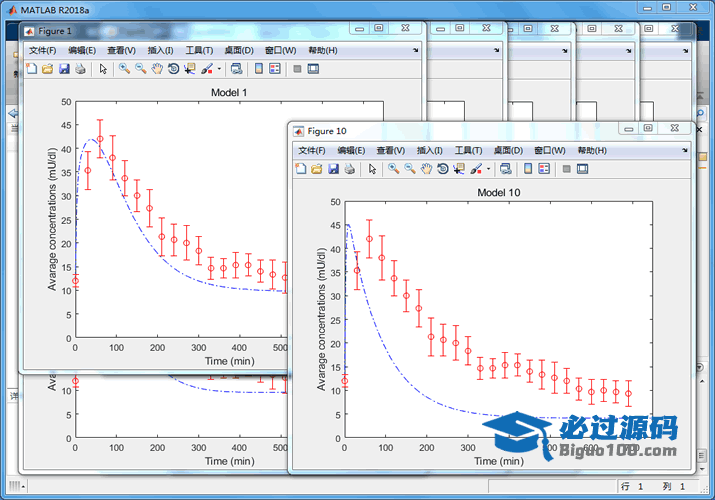Screen dimensions: 715x500
Task: Click Open File icon in Figure 1 toolbar
Action: [47, 69]
